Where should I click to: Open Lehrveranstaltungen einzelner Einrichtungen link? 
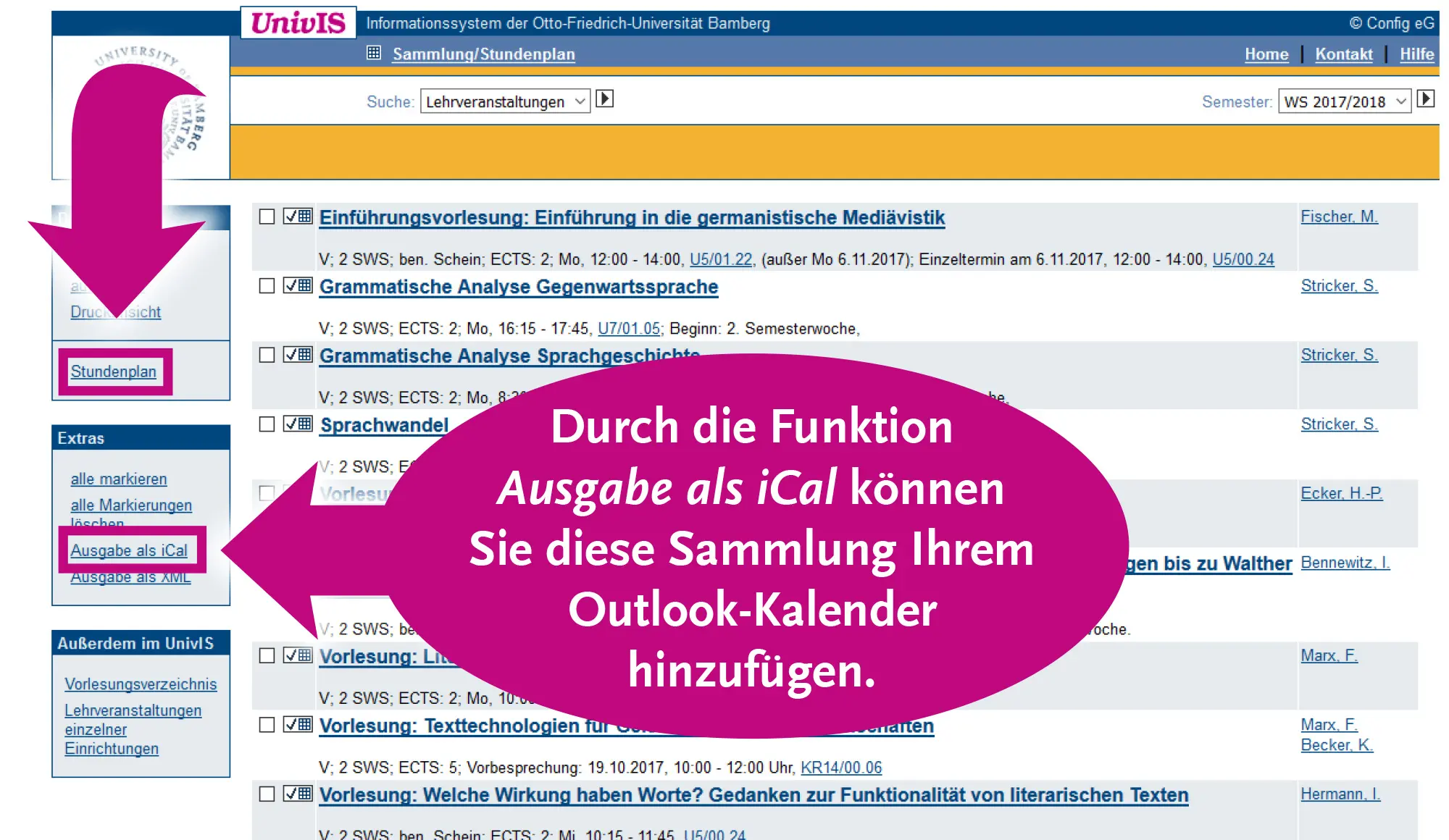[133, 729]
